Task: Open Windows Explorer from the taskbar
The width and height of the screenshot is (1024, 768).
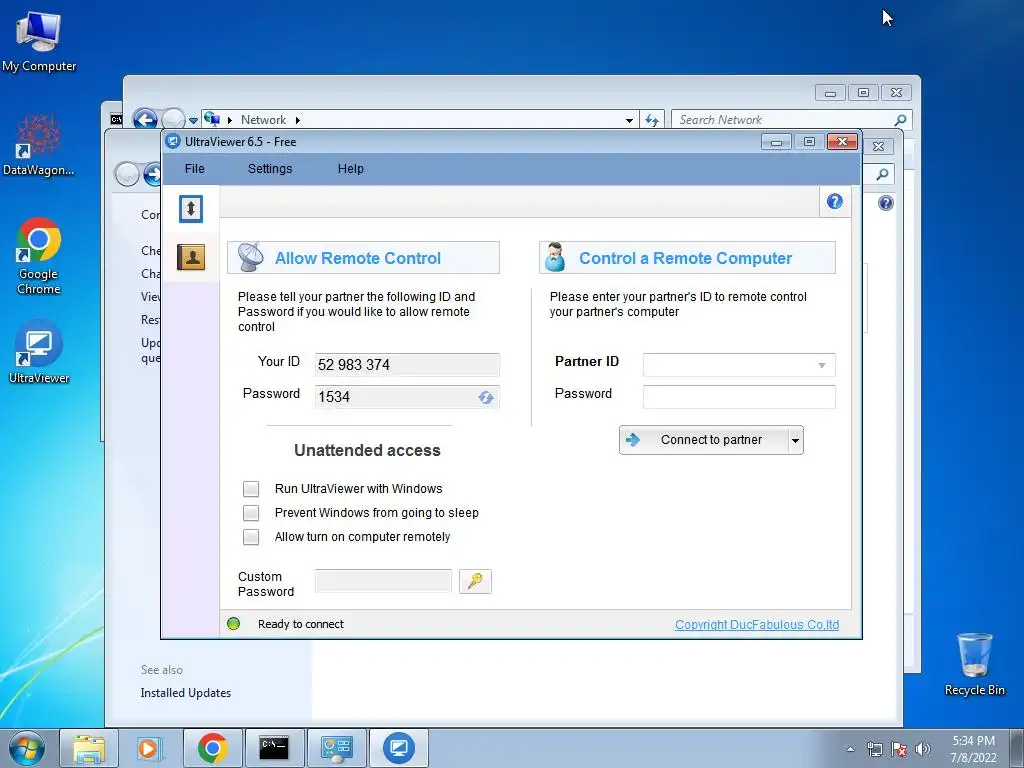Action: point(89,748)
